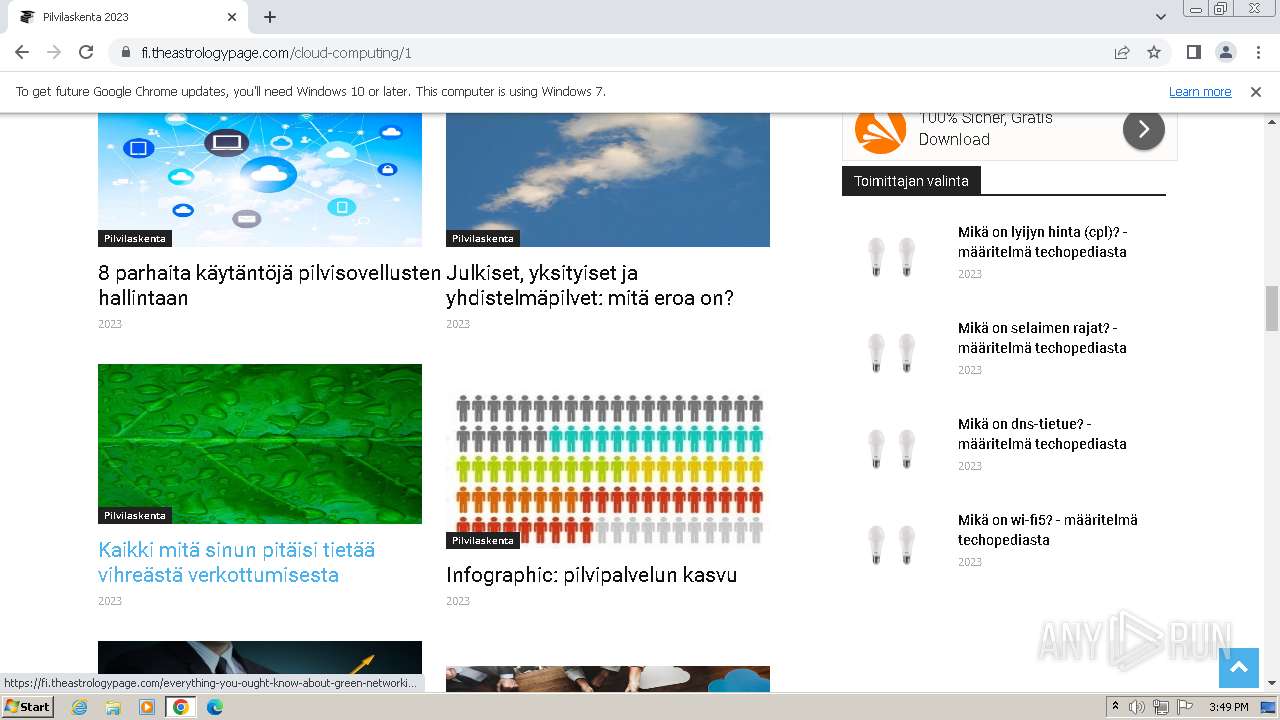Open the share page icon in the address bar
Viewport: 1280px width, 720px height.
(1122, 53)
